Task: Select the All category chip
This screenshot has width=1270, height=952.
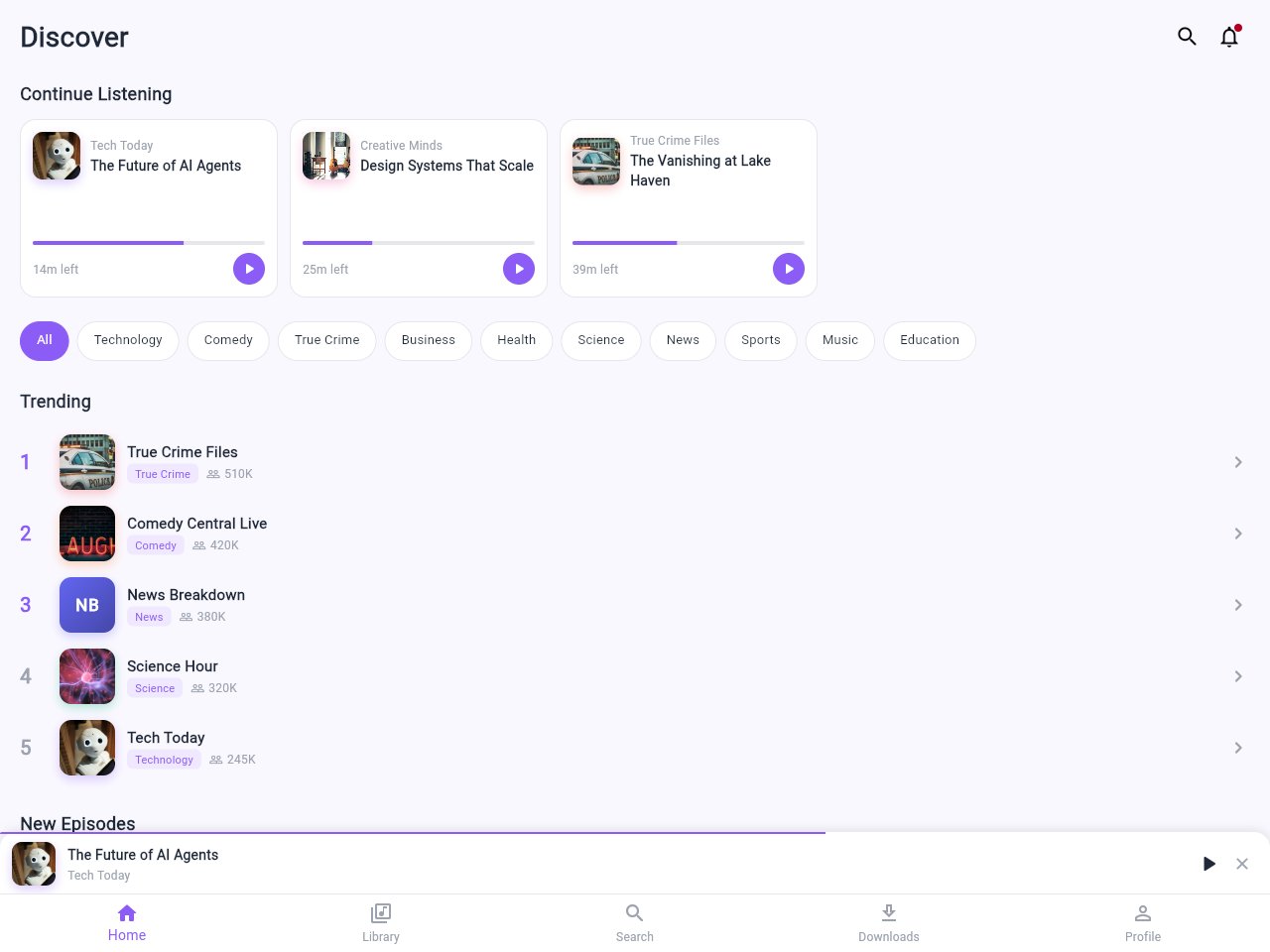Action: click(x=45, y=340)
